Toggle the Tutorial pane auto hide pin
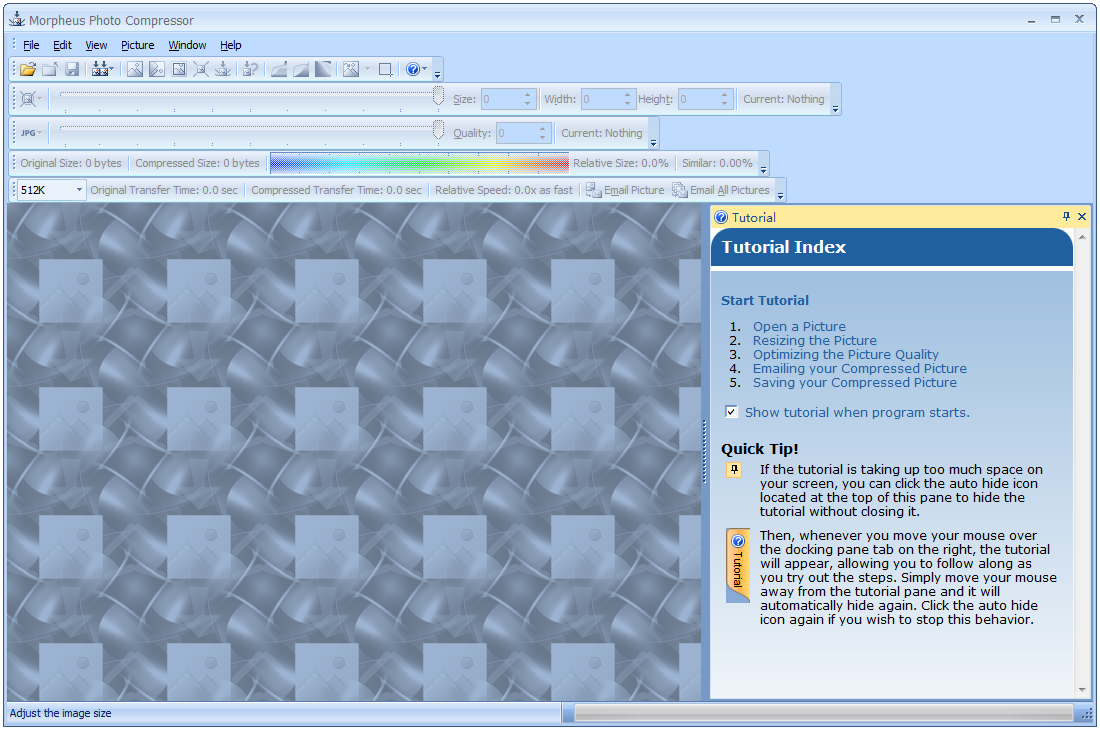 [1066, 217]
